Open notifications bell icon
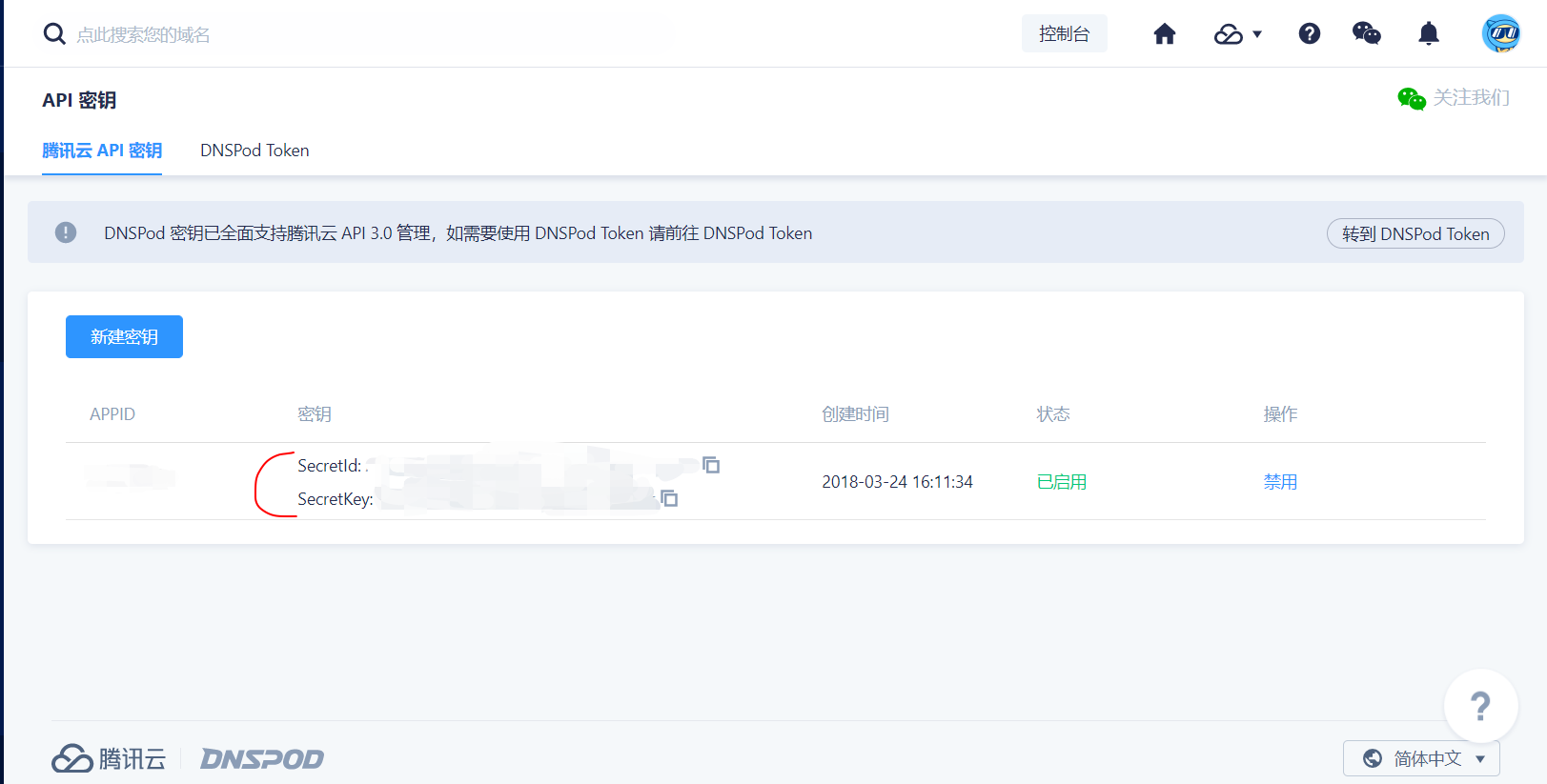Screen dimensions: 1547x784 tap(1428, 34)
